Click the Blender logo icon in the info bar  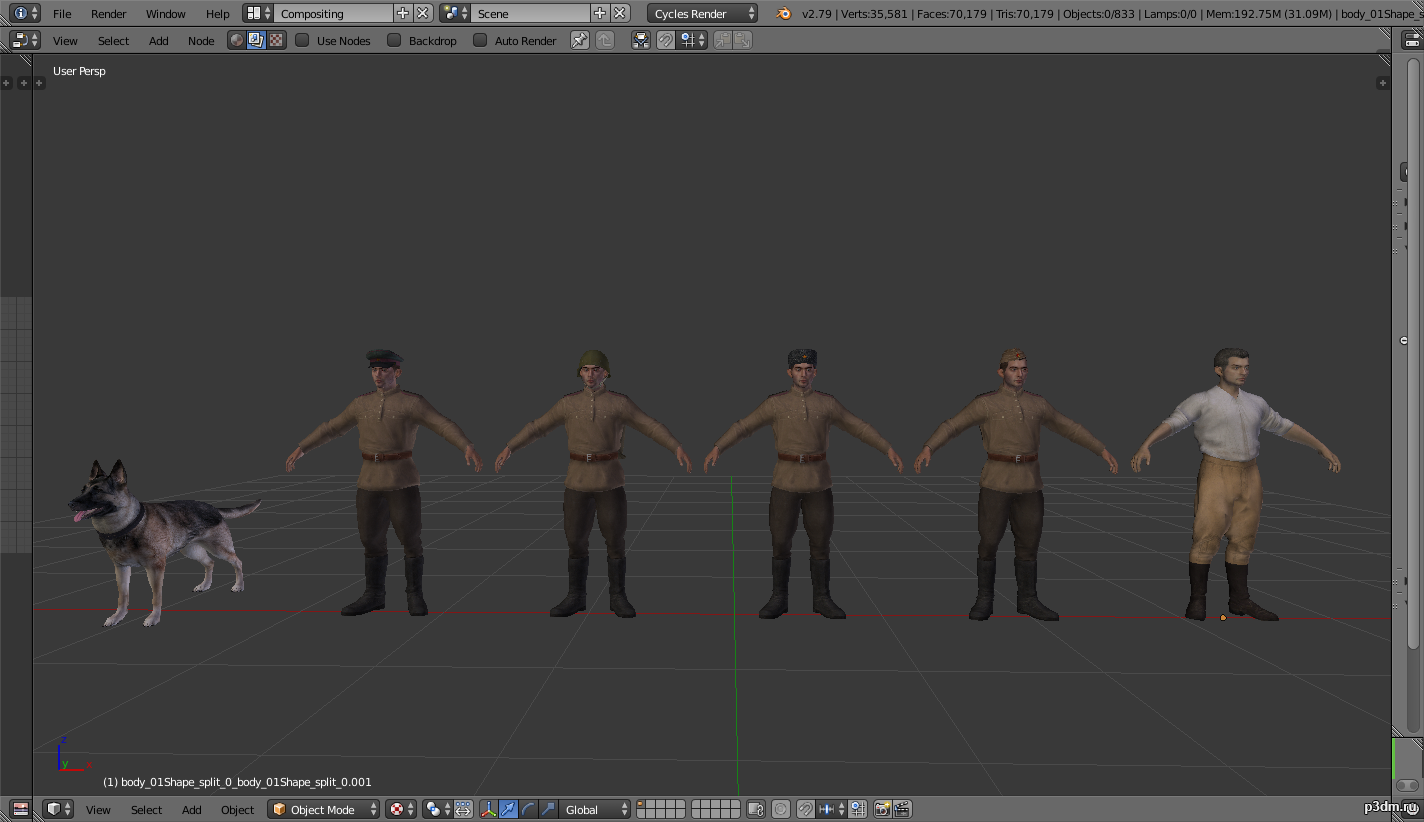tap(784, 14)
